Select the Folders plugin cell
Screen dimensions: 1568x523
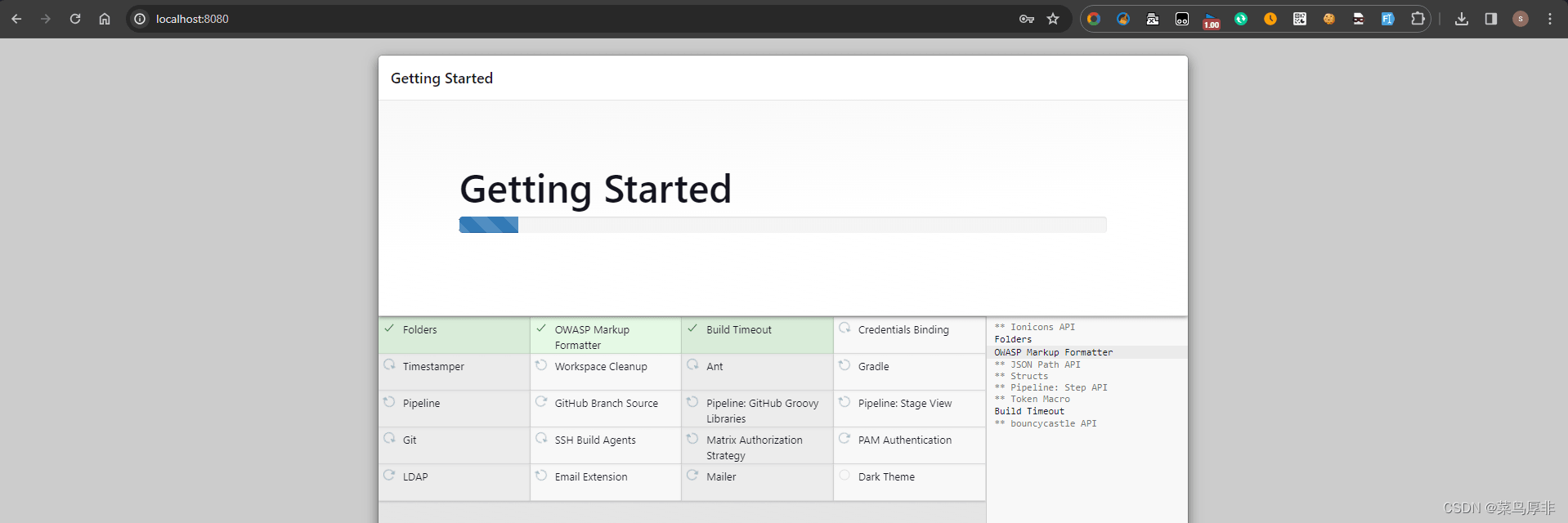coord(455,335)
